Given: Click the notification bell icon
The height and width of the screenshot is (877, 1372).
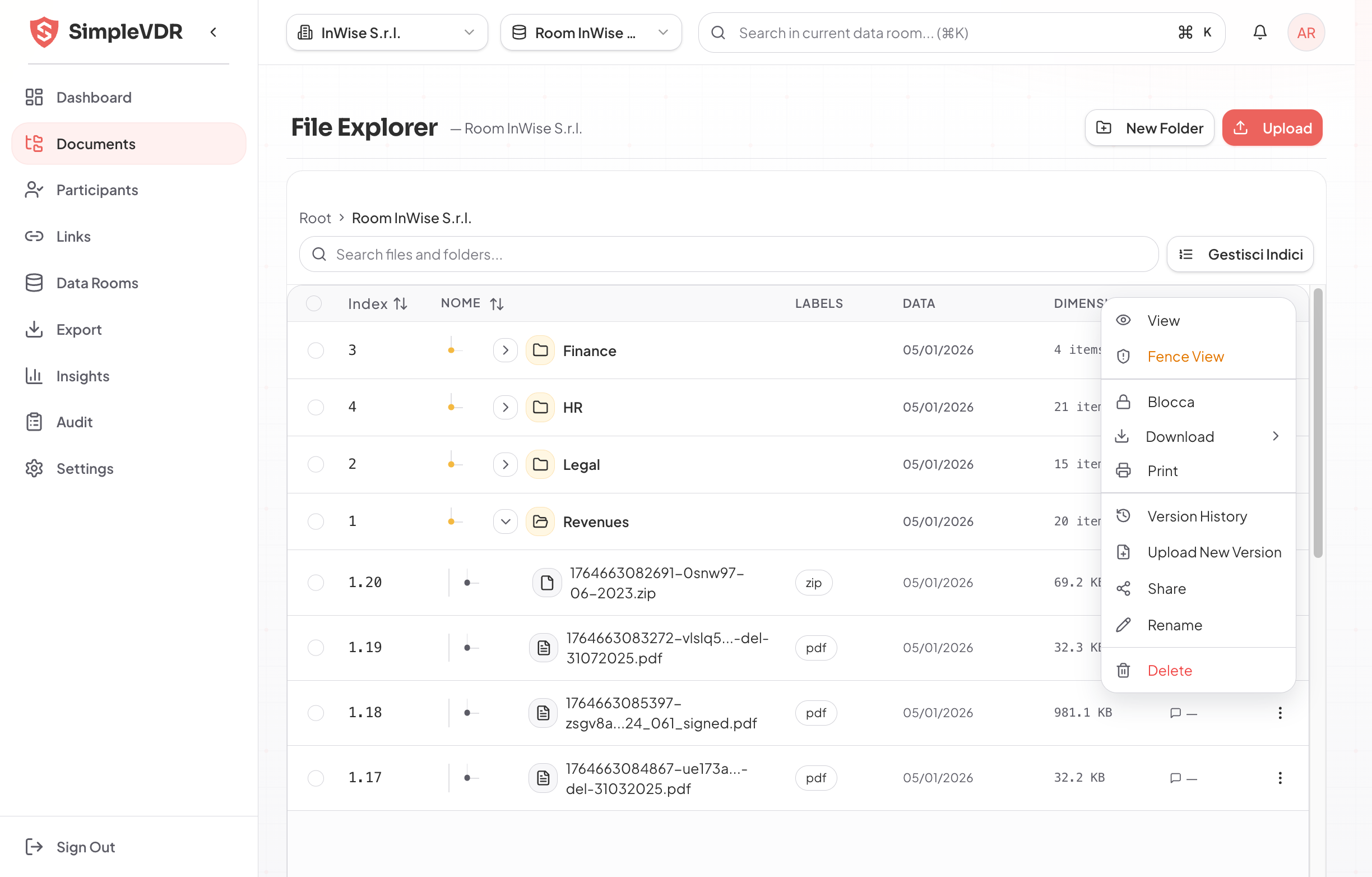Looking at the screenshot, I should pyautogui.click(x=1260, y=33).
